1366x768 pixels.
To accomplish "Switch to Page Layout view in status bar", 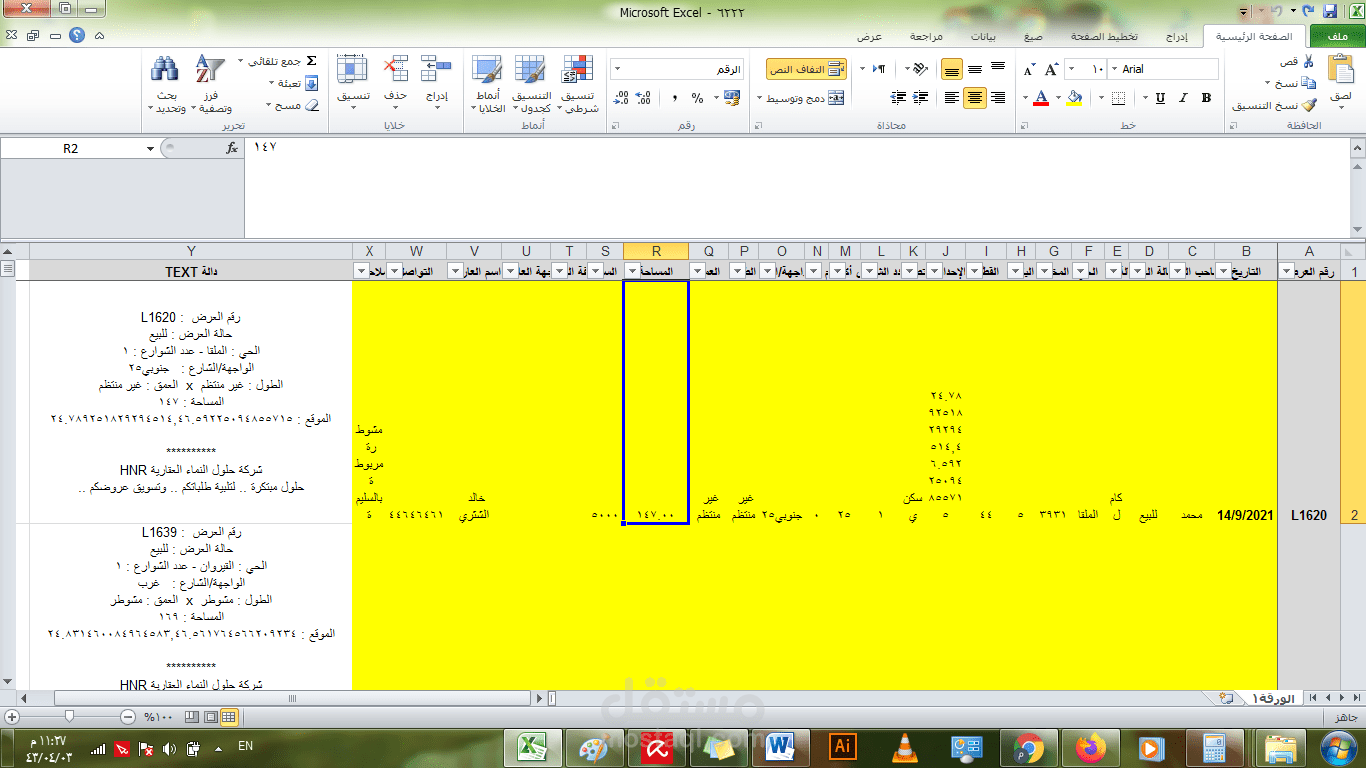I will tap(211, 716).
